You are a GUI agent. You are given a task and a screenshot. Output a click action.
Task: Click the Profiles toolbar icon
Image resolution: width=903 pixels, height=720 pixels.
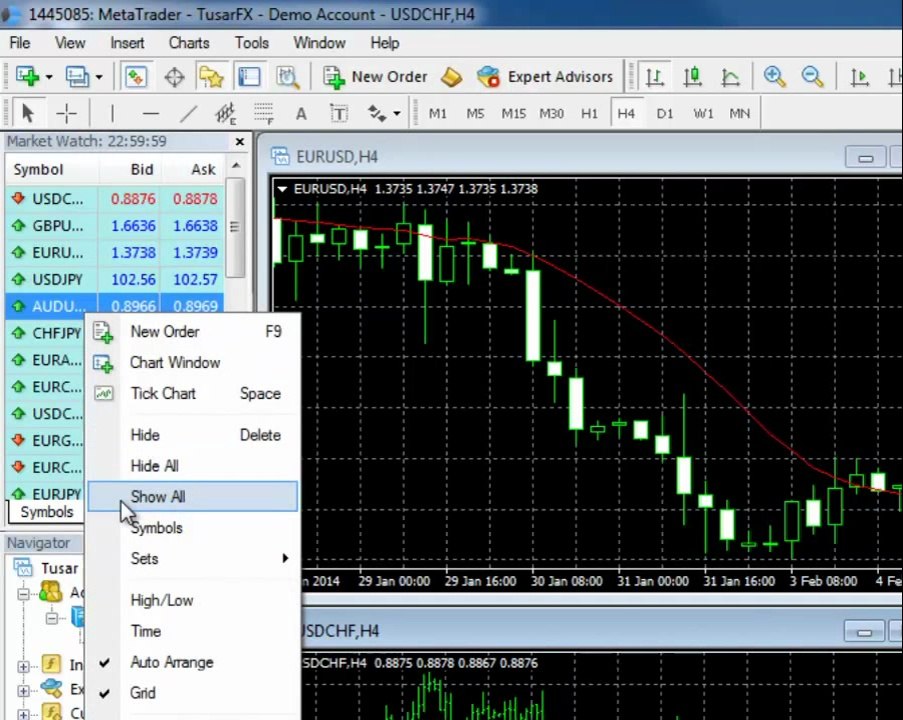pyautogui.click(x=77, y=77)
